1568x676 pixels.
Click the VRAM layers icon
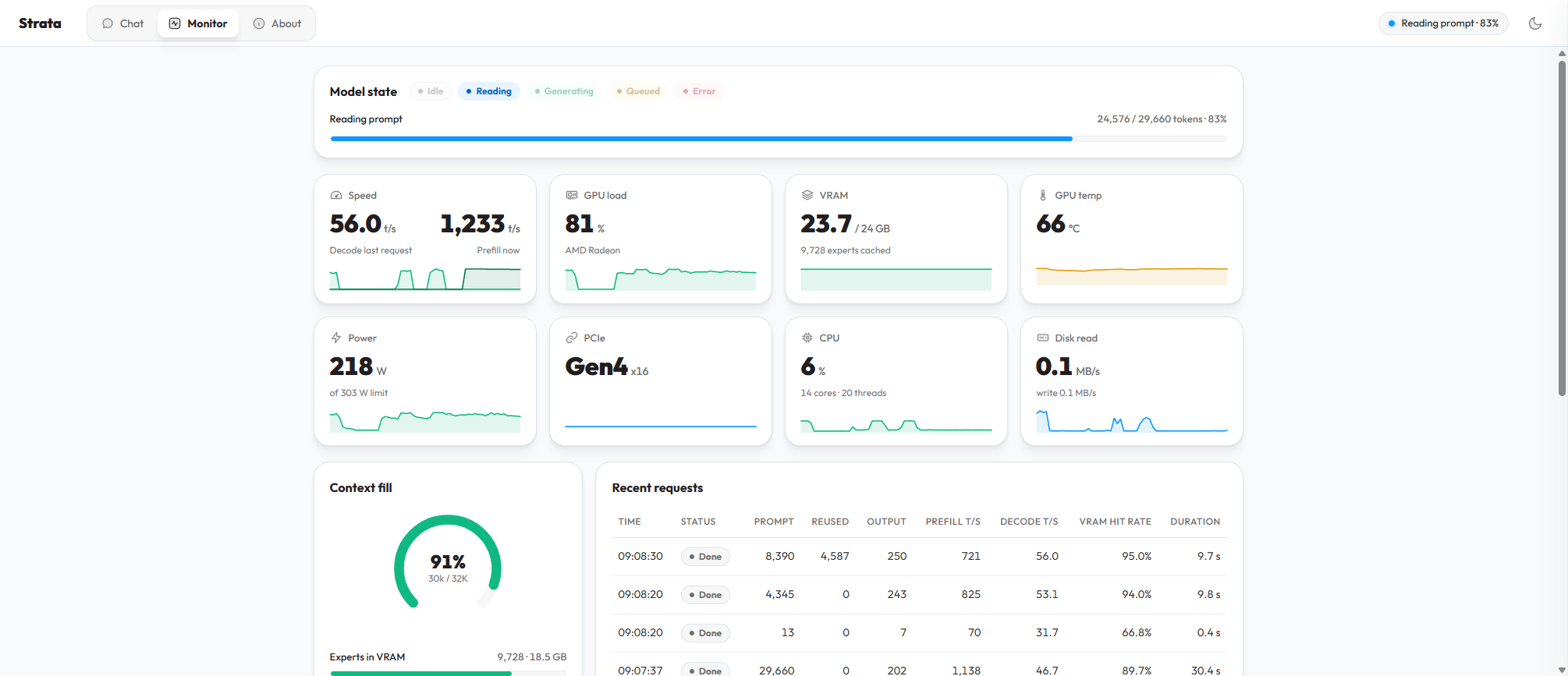(x=807, y=196)
